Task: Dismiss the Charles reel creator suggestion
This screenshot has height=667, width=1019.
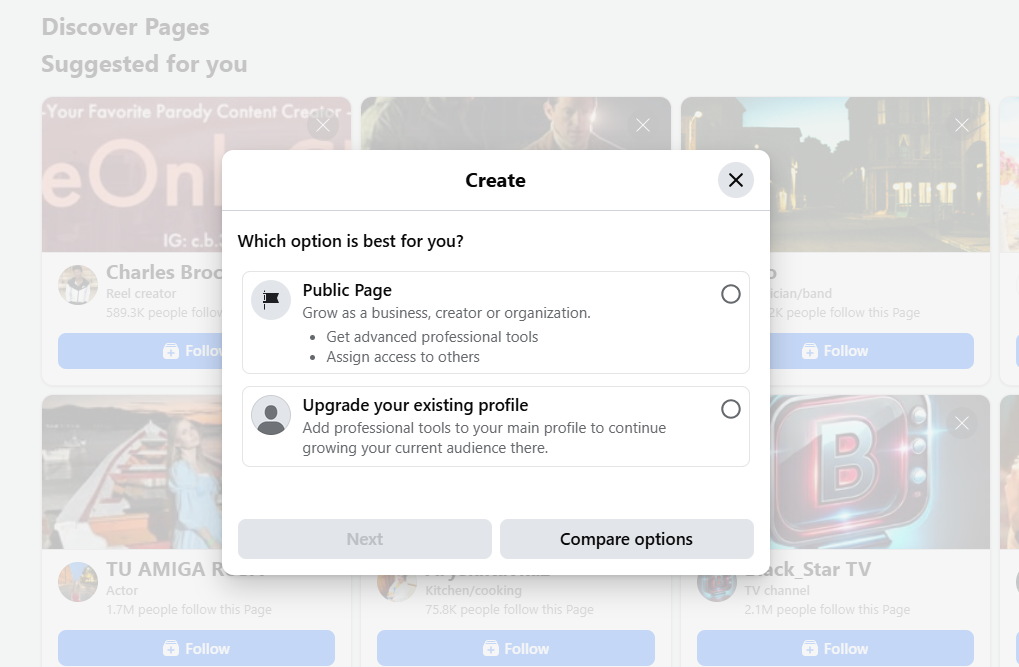Action: tap(322, 124)
